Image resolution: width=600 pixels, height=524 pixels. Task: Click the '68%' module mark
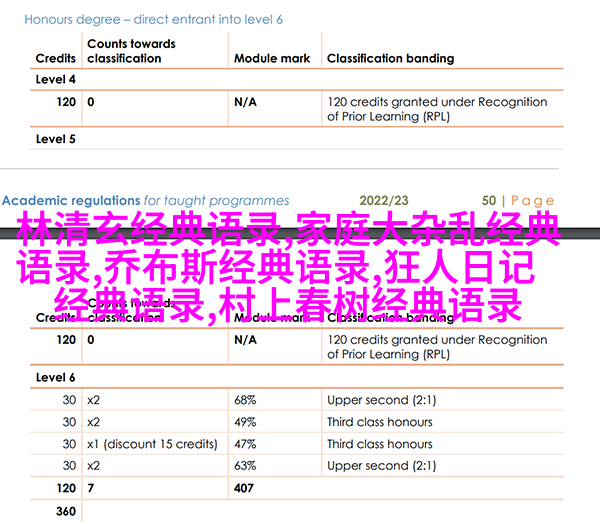coord(245,400)
